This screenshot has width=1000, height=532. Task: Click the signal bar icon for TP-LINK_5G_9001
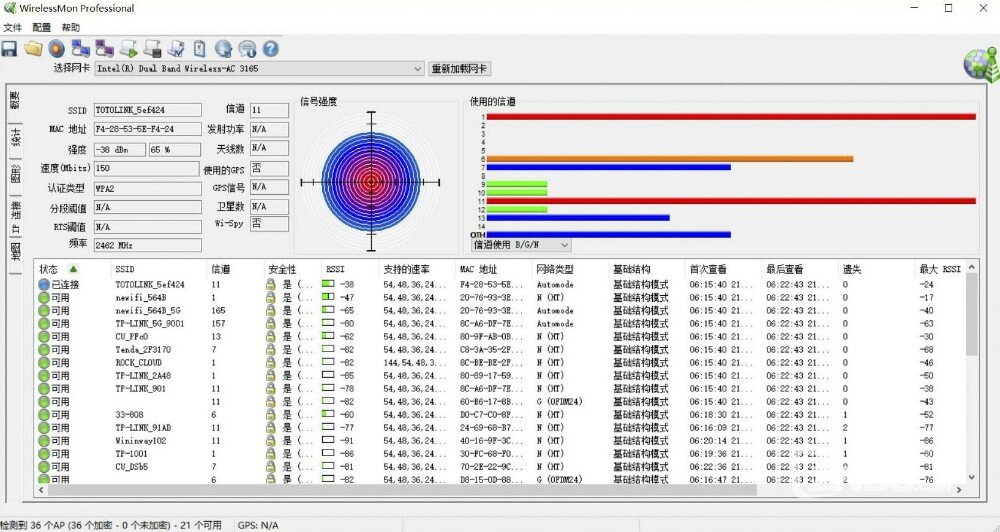[328, 323]
